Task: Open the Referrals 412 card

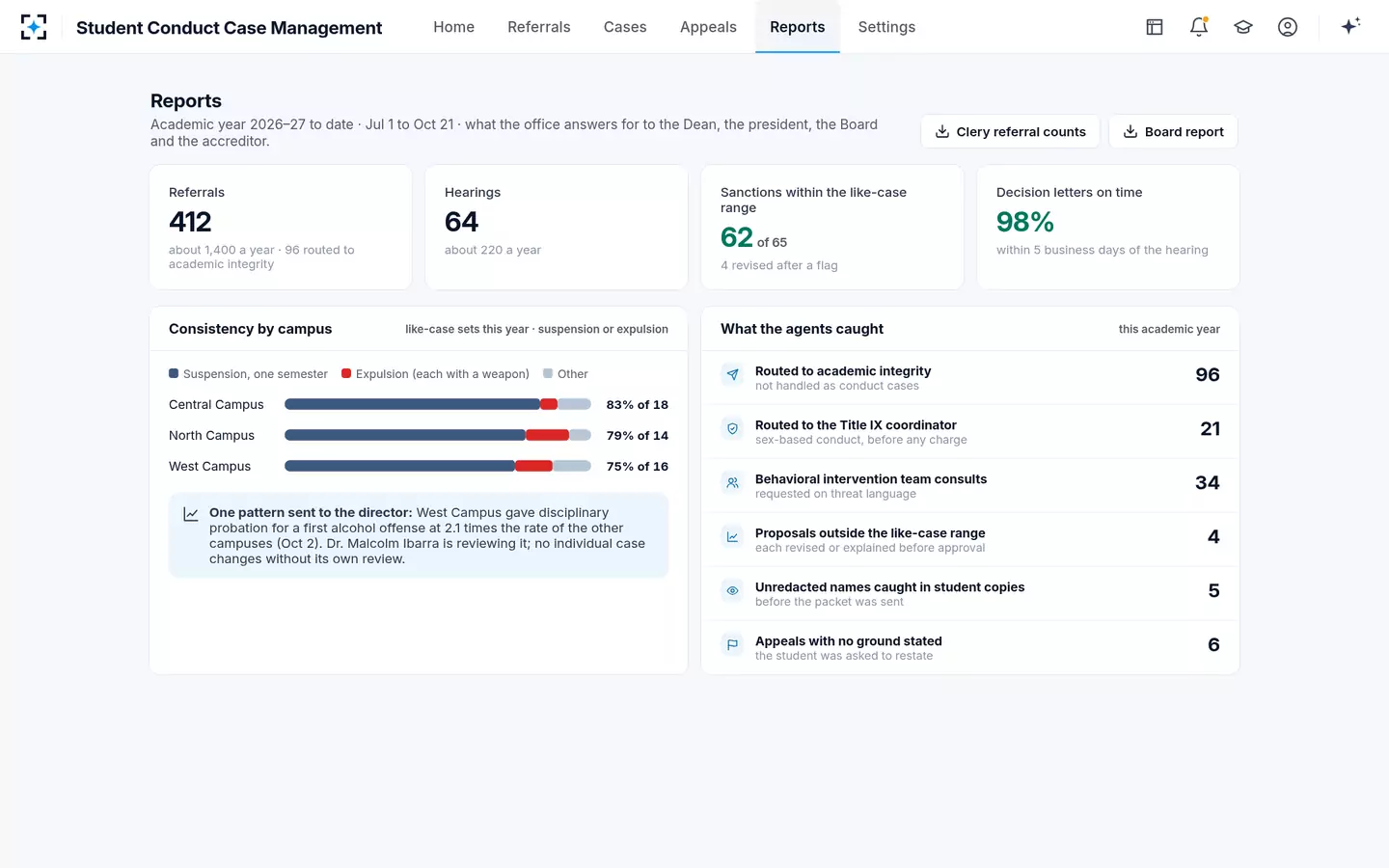Action: (281, 228)
